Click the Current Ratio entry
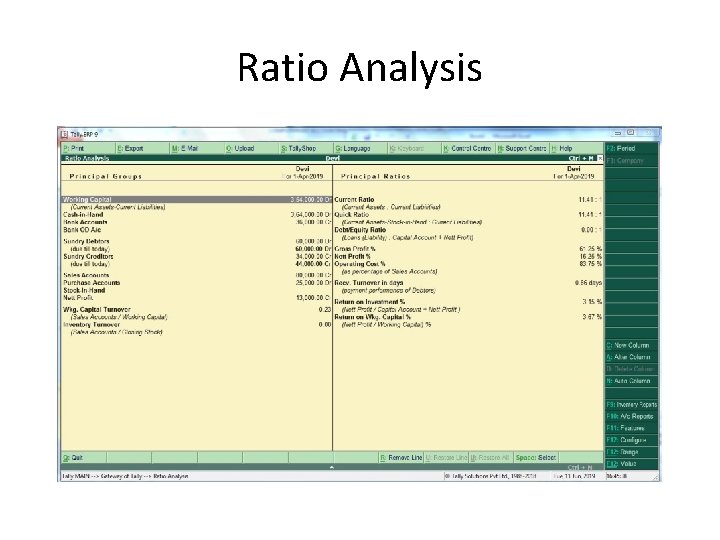 point(468,200)
